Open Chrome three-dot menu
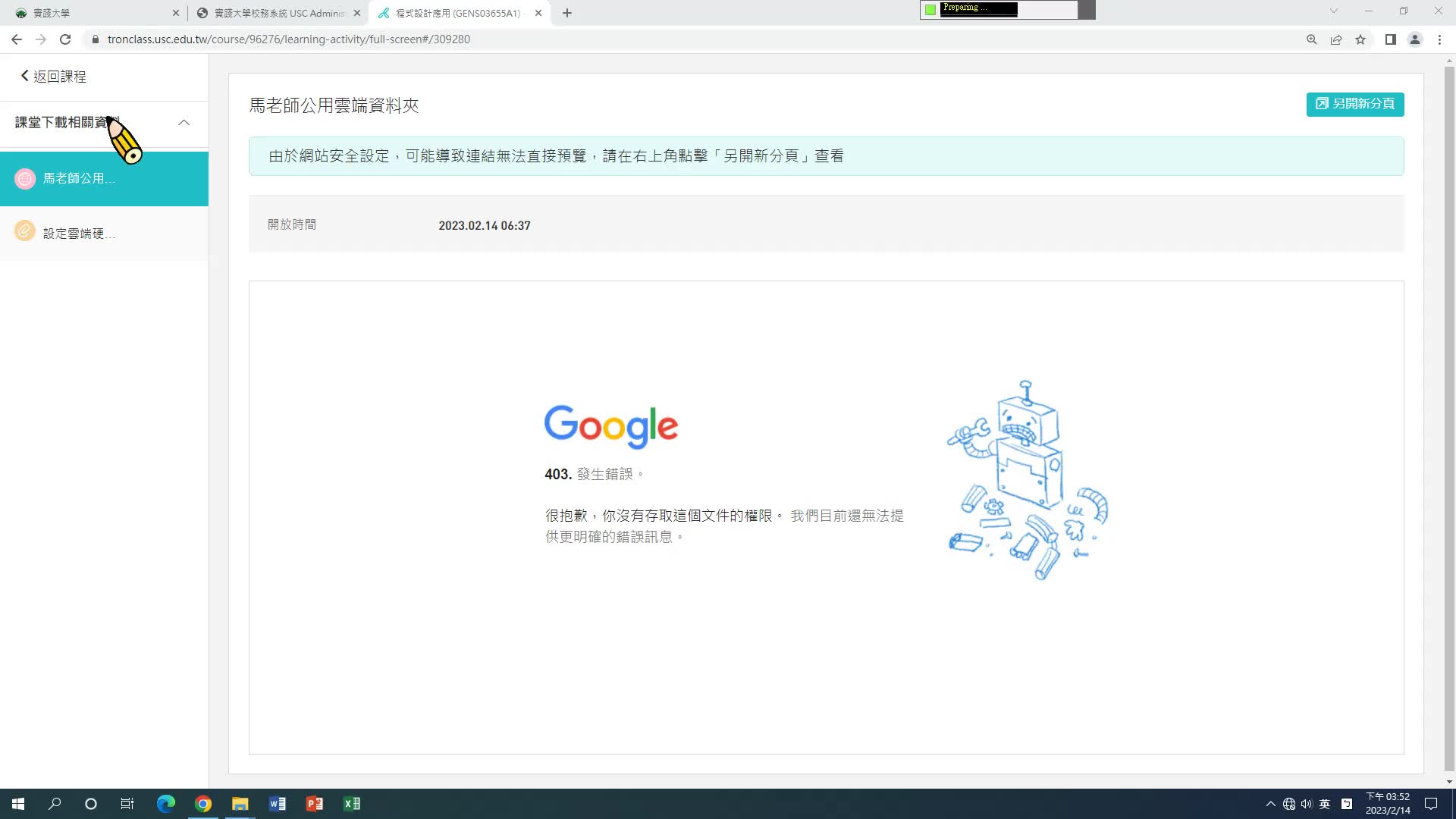This screenshot has width=1456, height=819. coord(1439,39)
